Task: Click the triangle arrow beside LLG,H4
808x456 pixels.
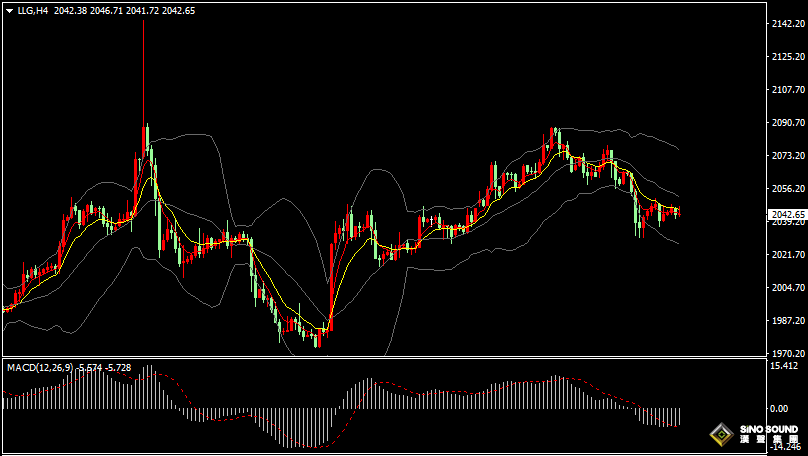Action: (9, 10)
